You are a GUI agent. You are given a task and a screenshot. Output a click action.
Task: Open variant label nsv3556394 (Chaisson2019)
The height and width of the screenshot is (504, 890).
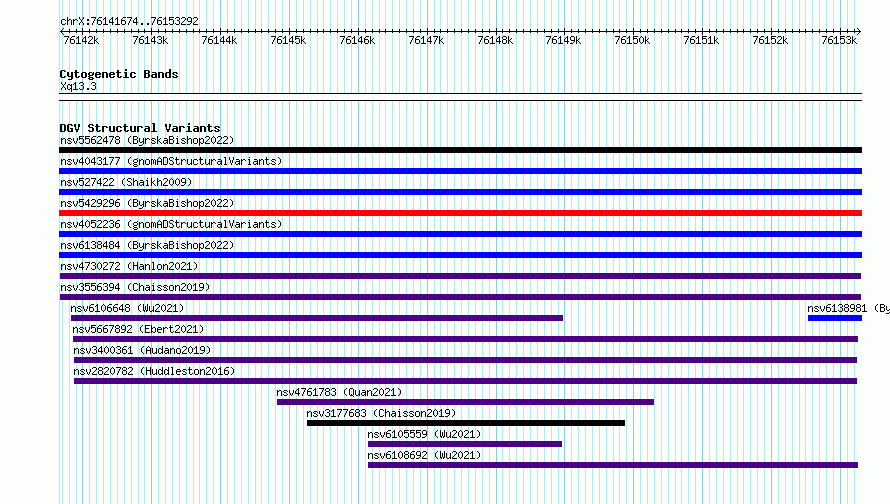pos(135,287)
